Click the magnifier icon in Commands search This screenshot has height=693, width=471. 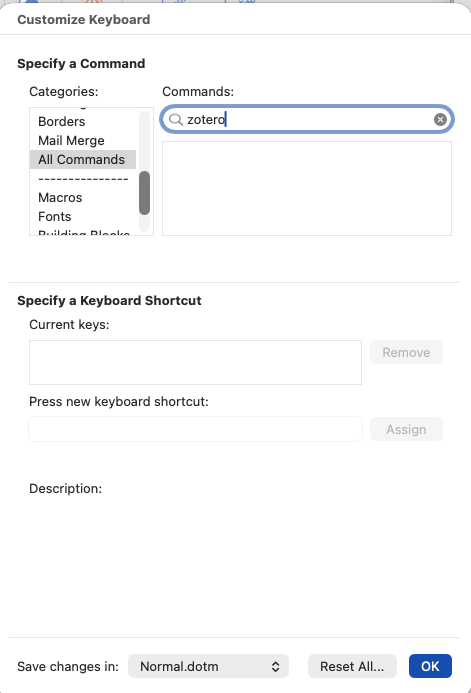pyautogui.click(x=176, y=119)
